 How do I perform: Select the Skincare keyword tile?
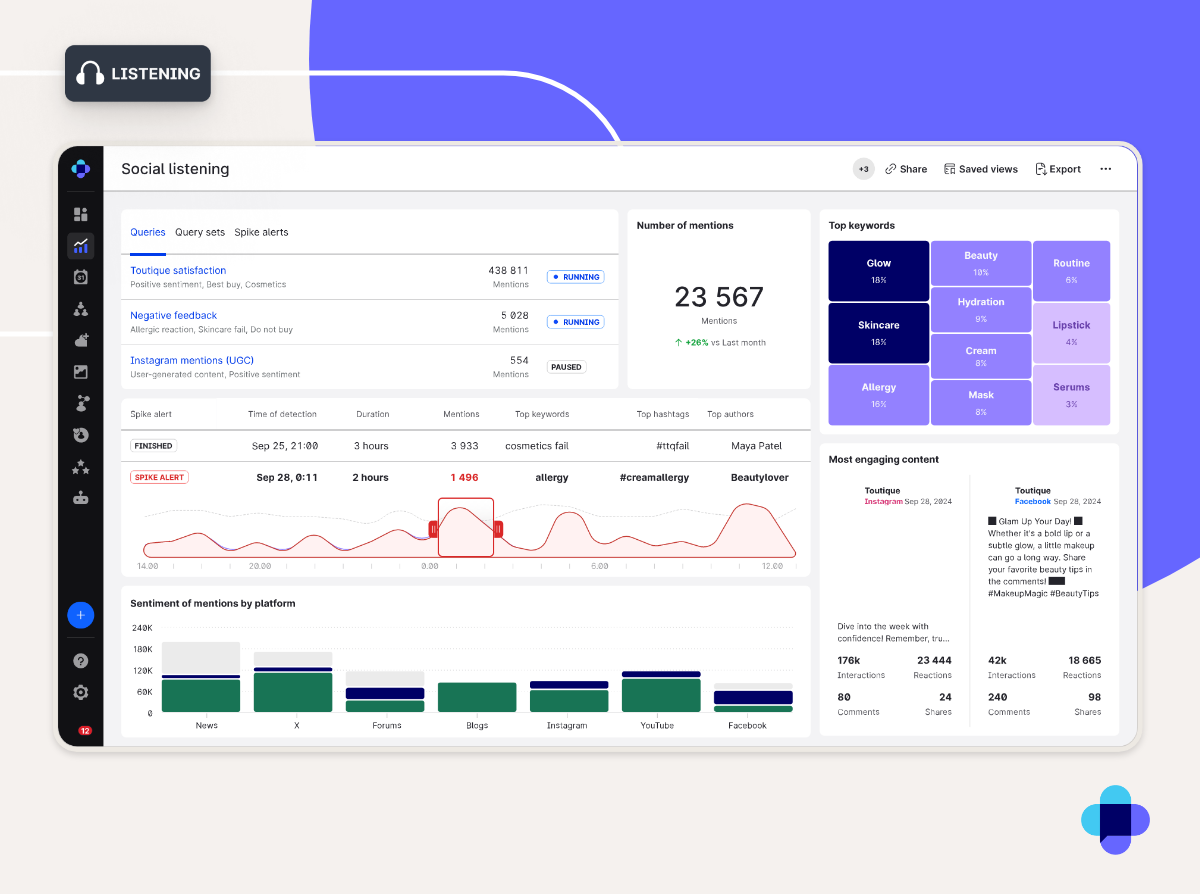[879, 333]
